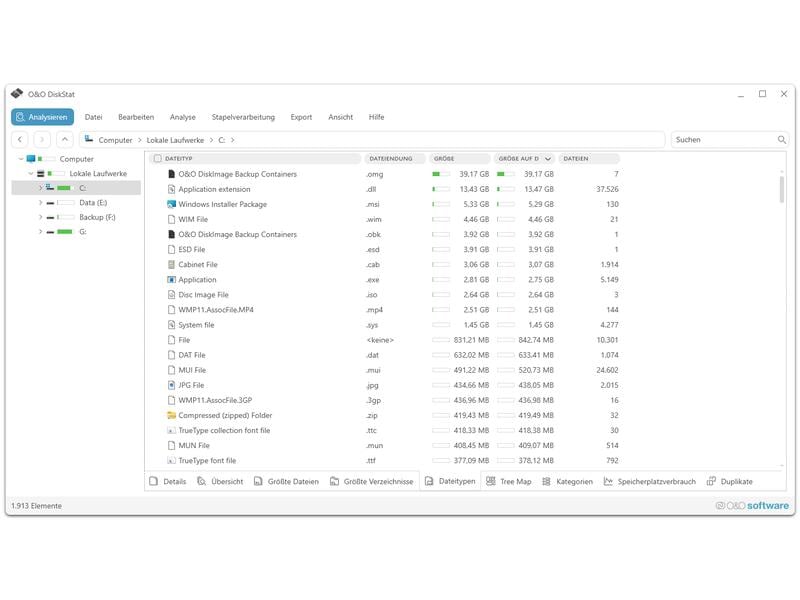The width and height of the screenshot is (800, 600).
Task: Collapse the Computer tree node
Action: [21, 159]
